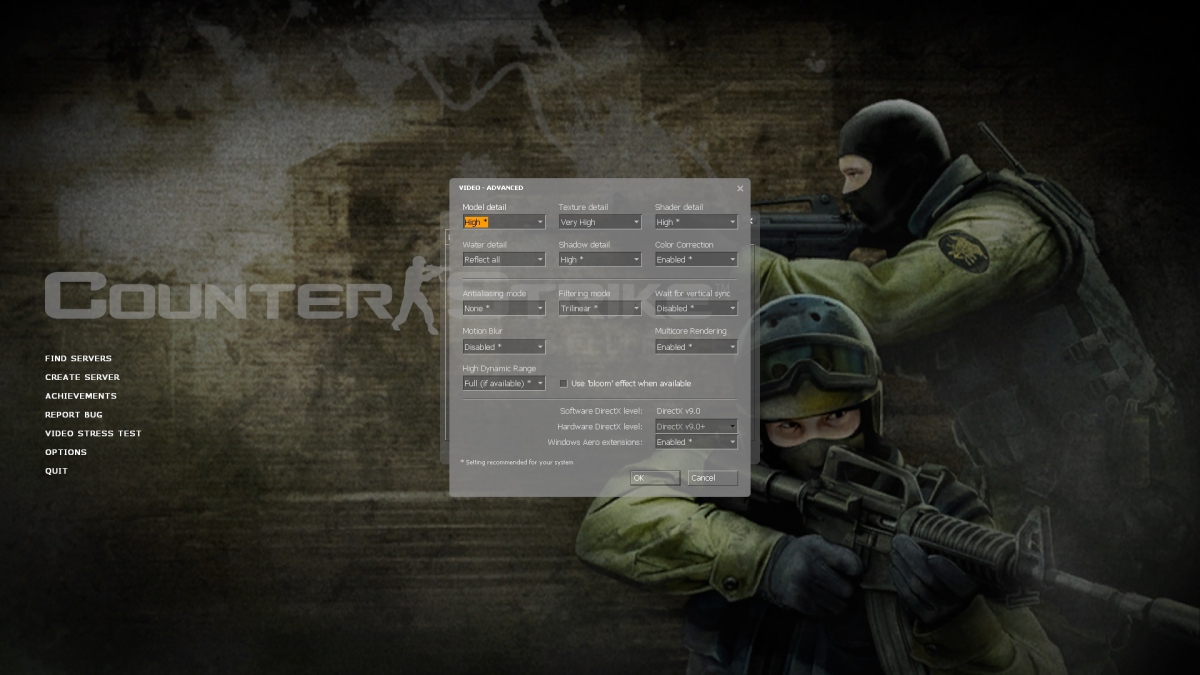Open the Model detail dropdown
The image size is (1200, 675).
click(504, 222)
